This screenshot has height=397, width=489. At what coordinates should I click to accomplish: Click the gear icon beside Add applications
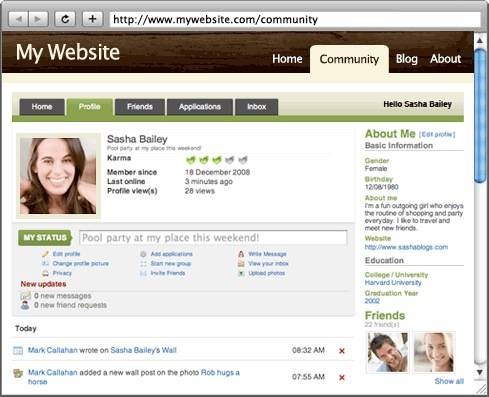tap(143, 254)
